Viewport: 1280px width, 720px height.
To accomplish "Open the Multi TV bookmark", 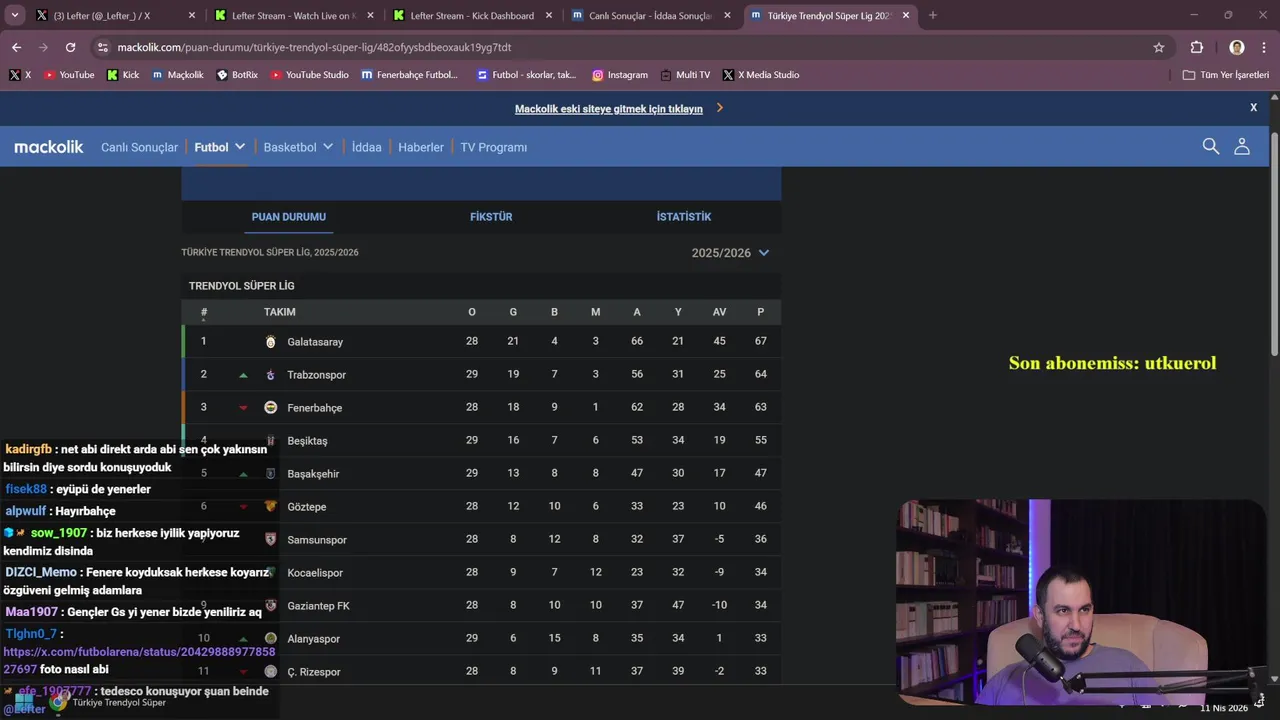I will click(685, 75).
